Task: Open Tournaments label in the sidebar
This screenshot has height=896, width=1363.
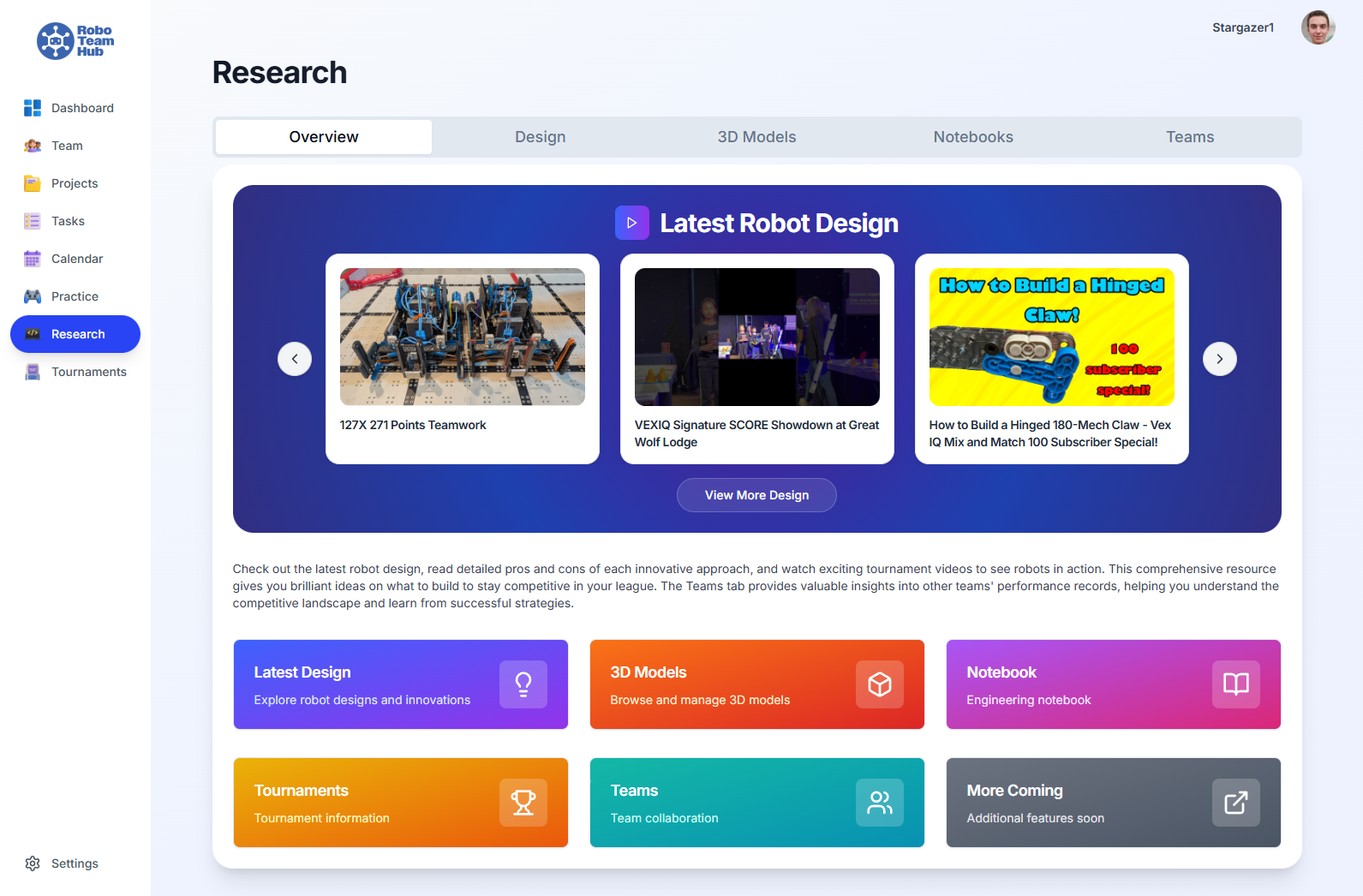Action: pos(89,372)
